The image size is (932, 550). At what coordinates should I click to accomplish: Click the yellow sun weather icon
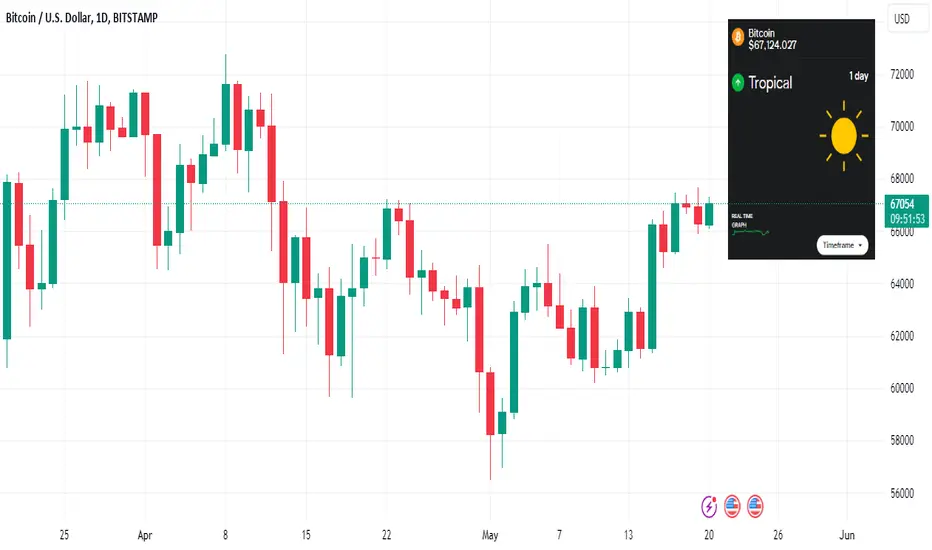843,136
